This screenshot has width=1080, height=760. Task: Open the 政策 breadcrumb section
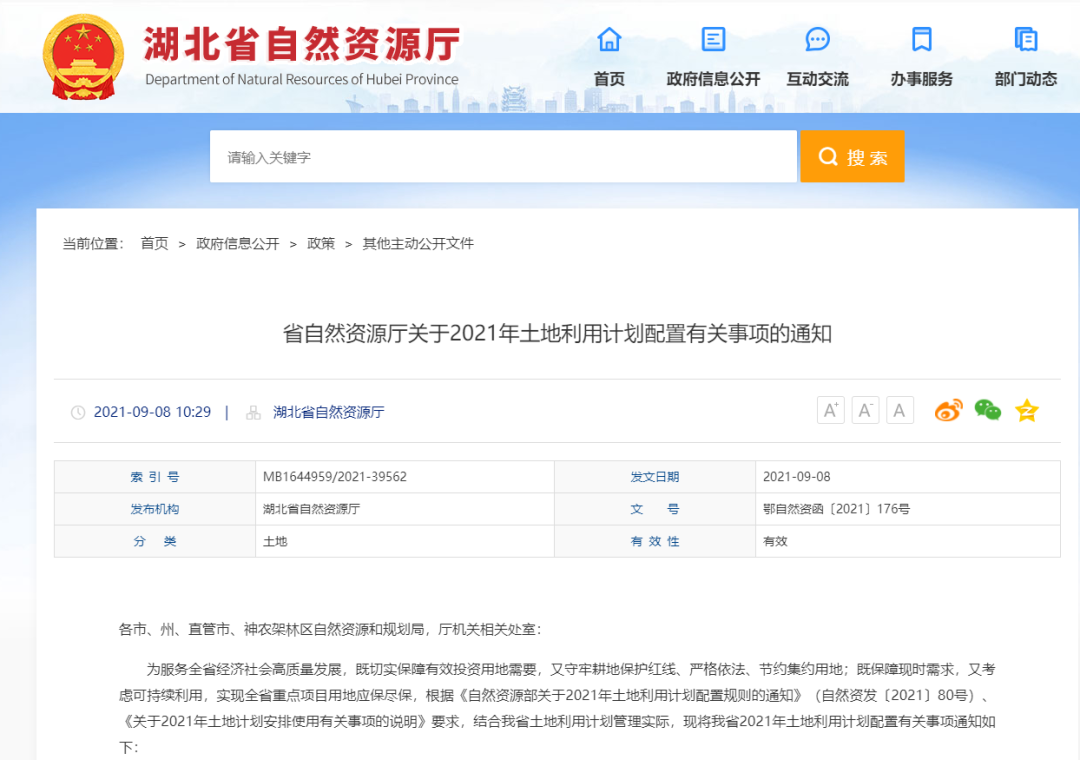[x=320, y=243]
